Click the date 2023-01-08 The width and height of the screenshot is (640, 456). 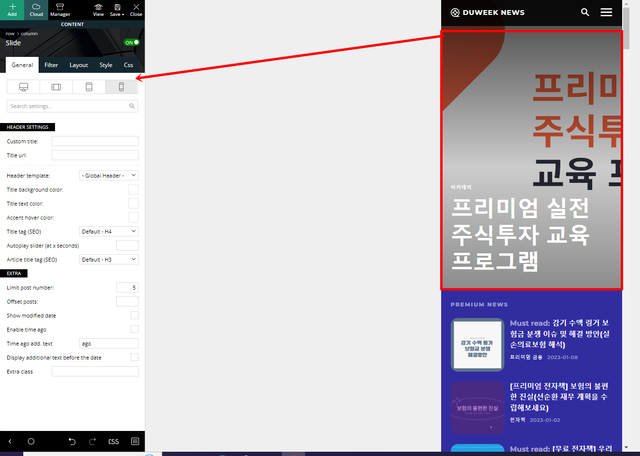pyautogui.click(x=562, y=357)
